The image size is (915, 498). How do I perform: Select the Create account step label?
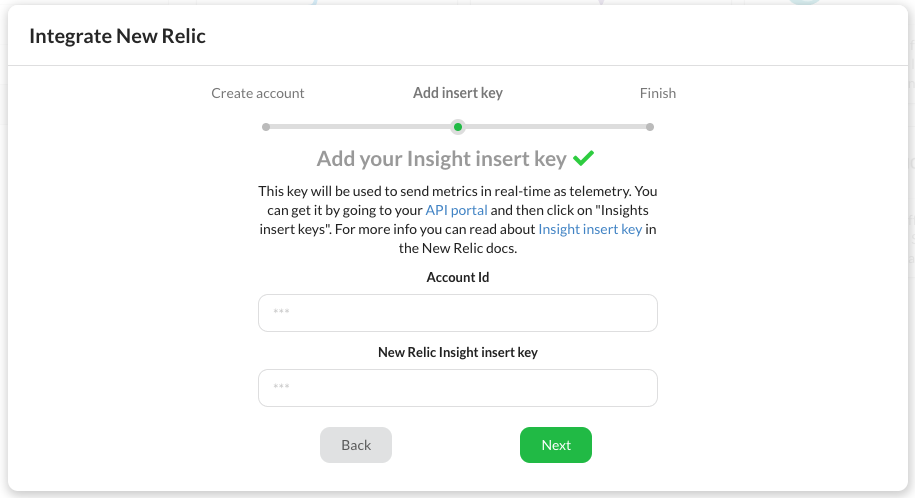258,93
